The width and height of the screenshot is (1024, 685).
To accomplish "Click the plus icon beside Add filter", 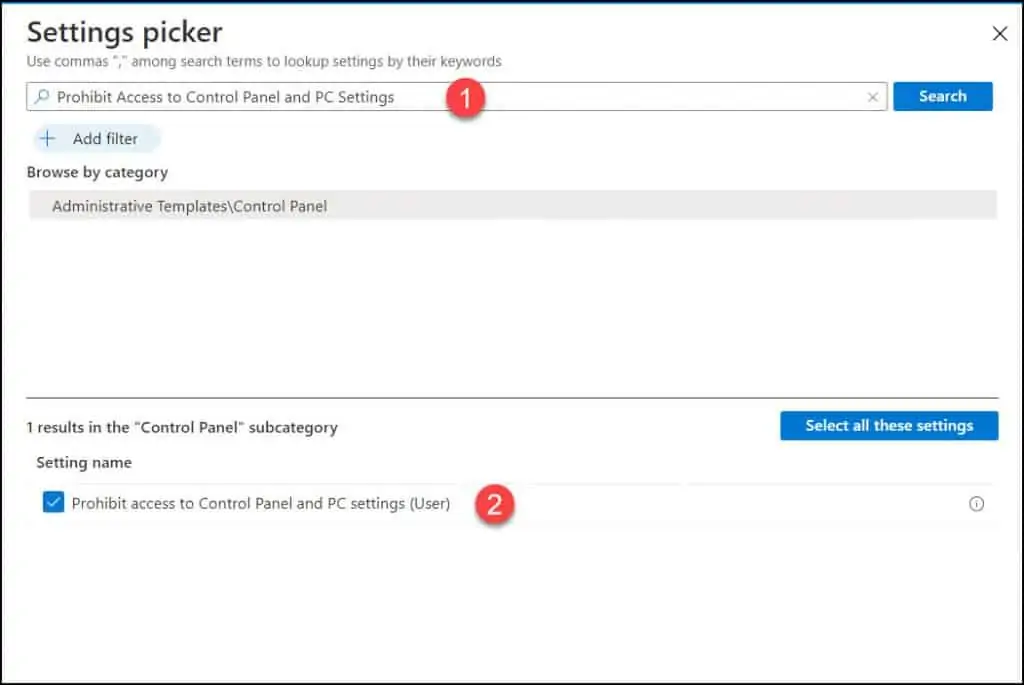I will click(x=48, y=138).
